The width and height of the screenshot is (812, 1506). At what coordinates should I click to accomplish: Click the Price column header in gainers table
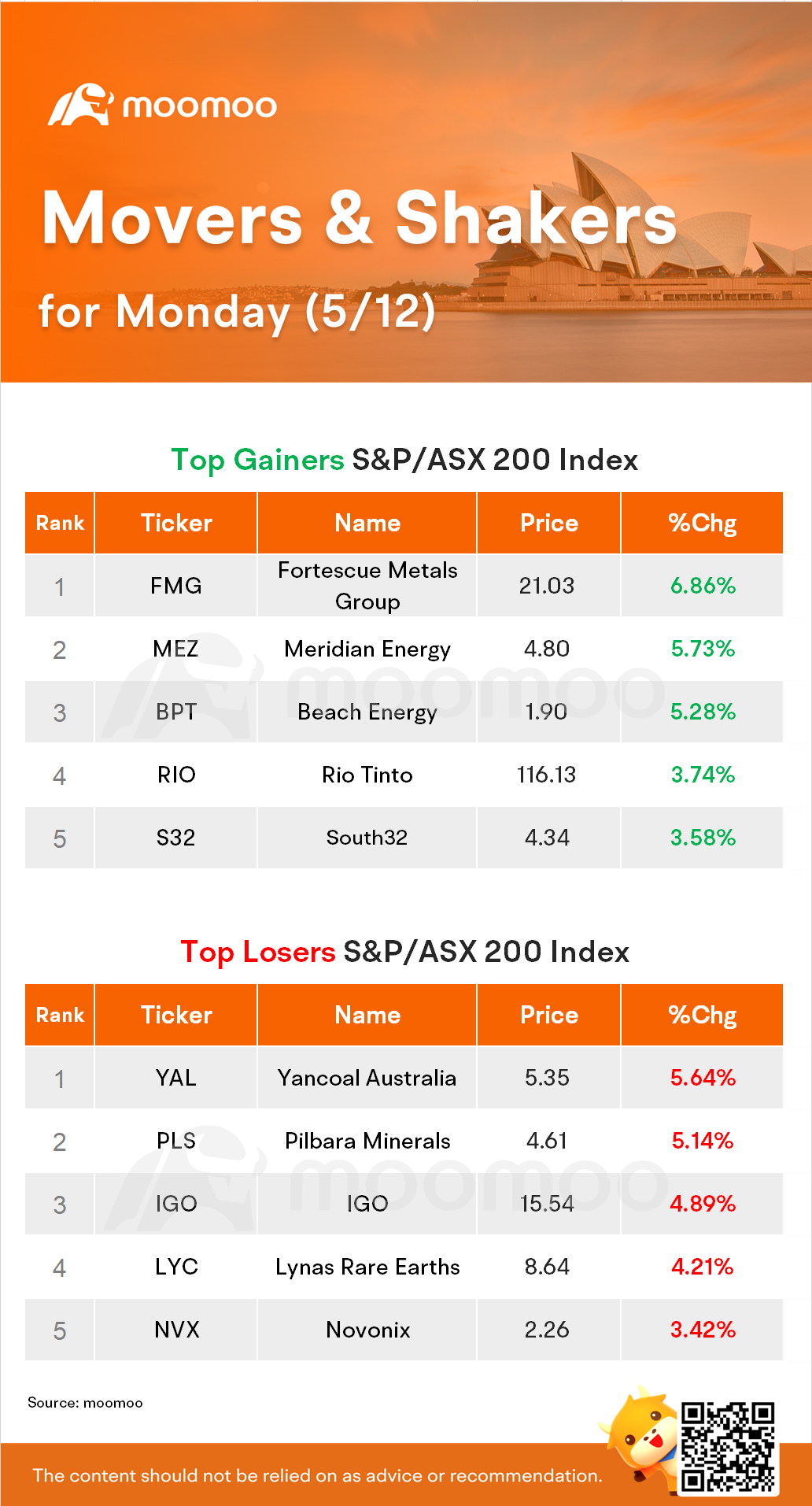[549, 524]
